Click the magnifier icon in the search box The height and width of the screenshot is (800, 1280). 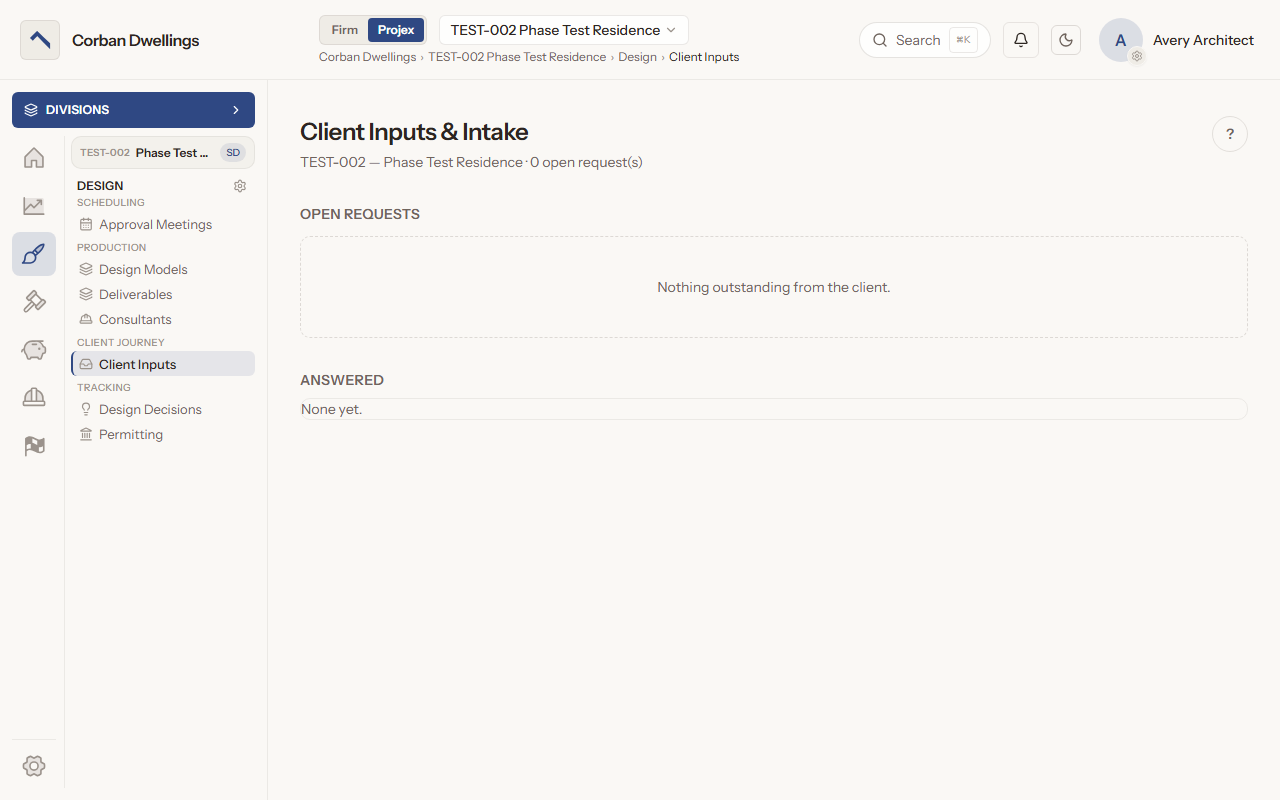tap(880, 40)
